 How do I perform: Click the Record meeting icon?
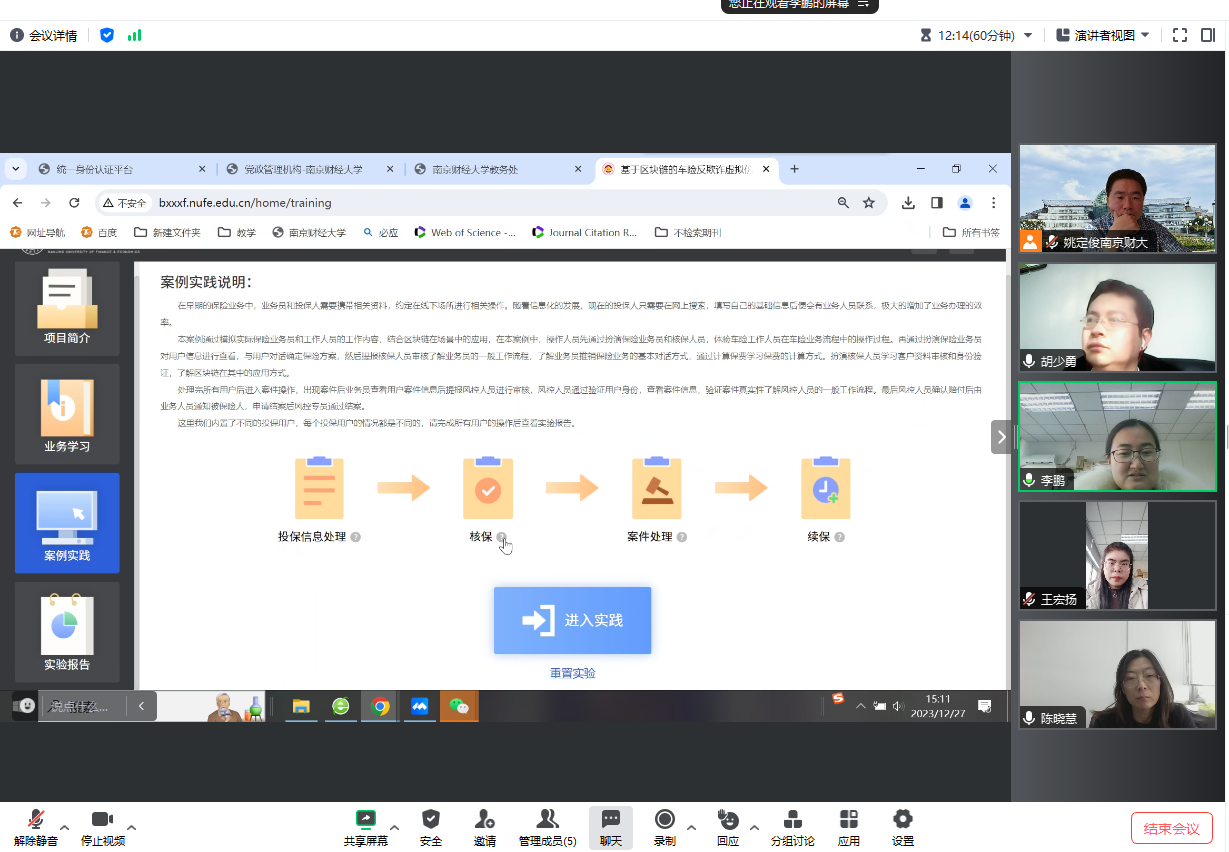tap(664, 827)
